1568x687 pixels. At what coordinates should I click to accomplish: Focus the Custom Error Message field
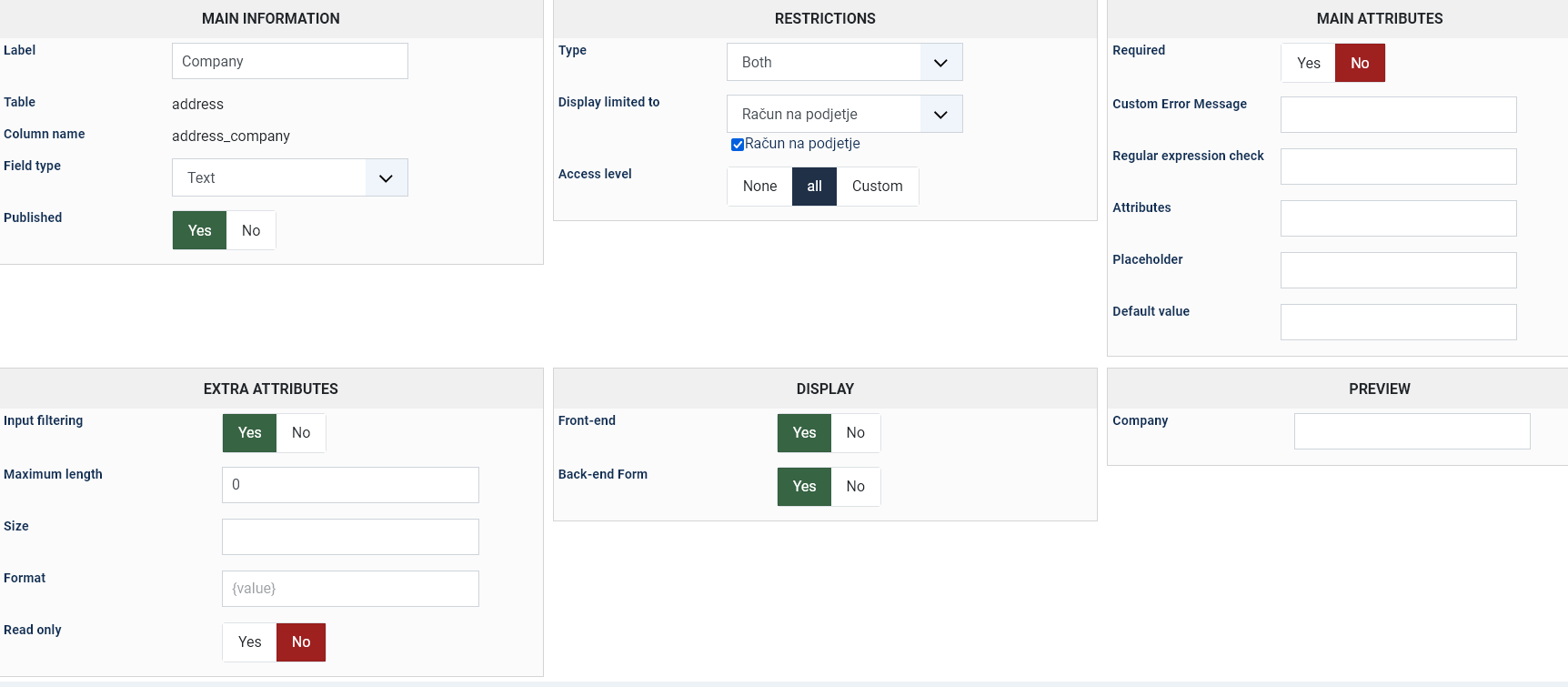click(x=1398, y=115)
